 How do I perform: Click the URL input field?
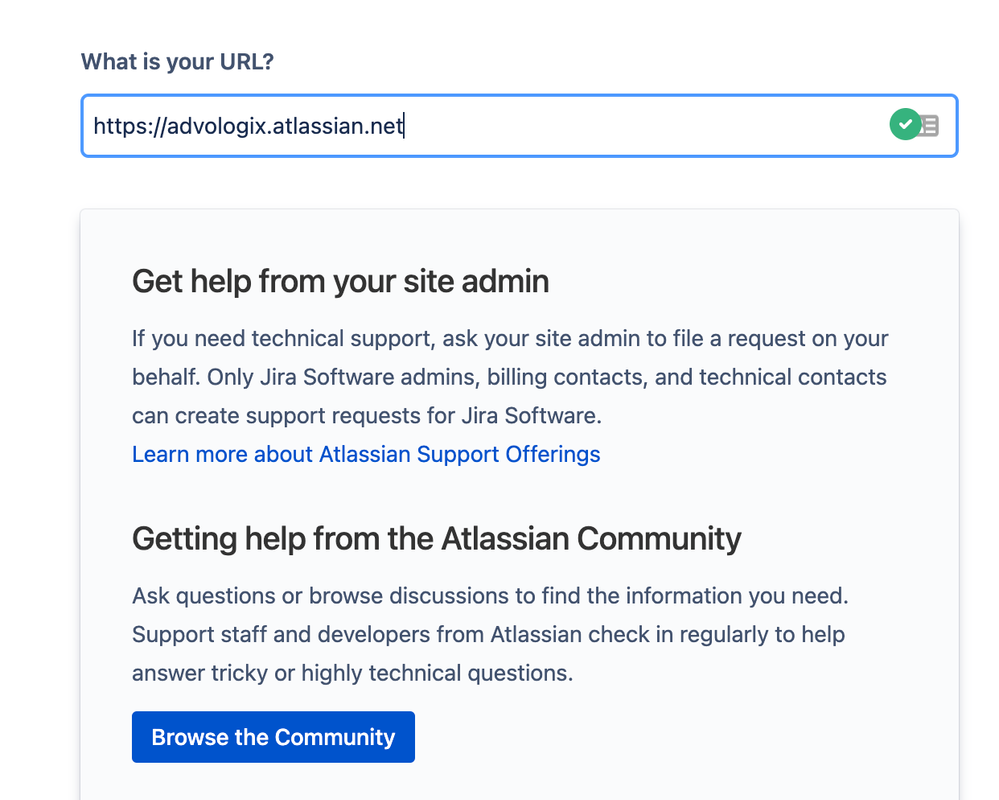tap(519, 125)
